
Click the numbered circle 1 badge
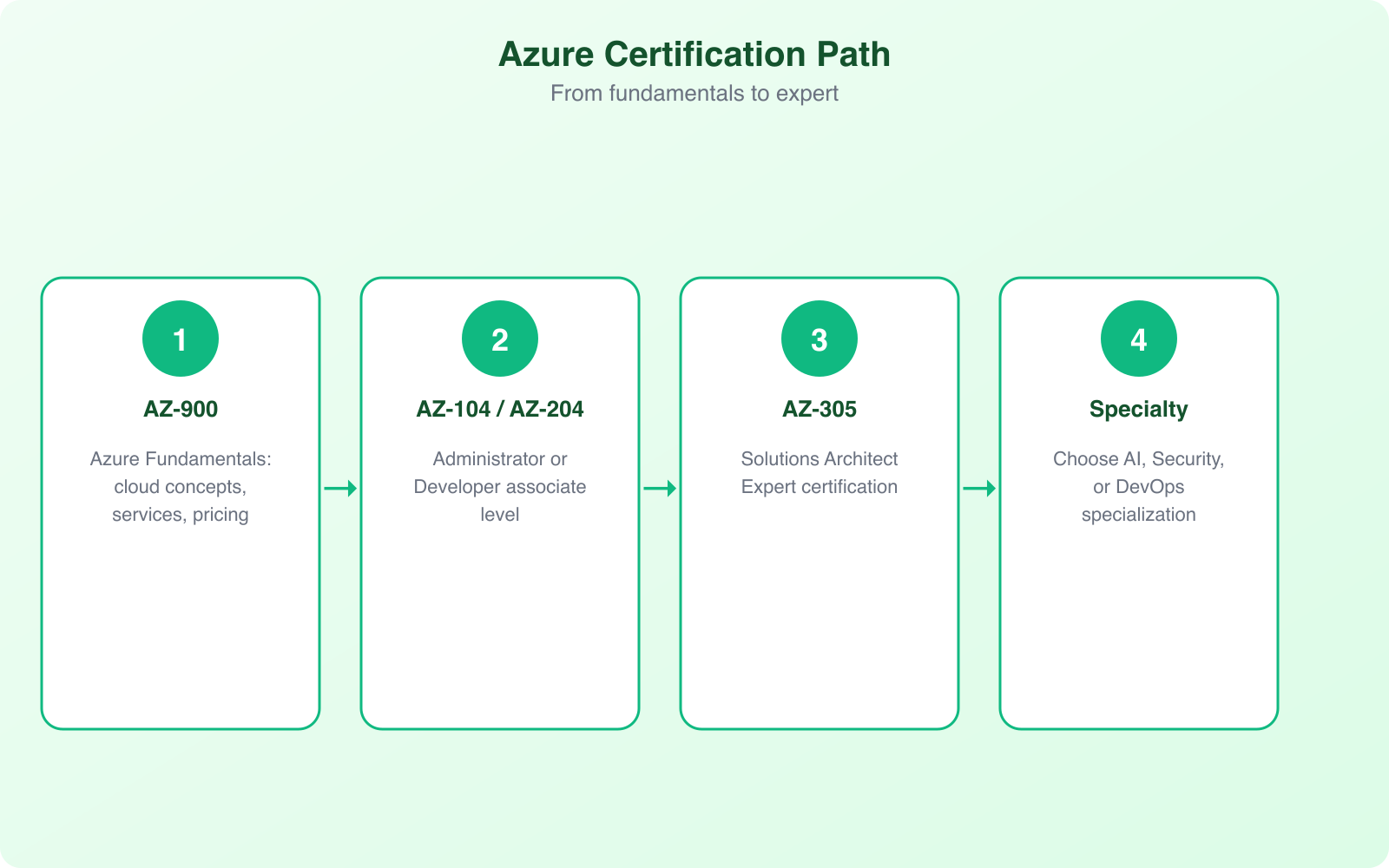point(180,338)
